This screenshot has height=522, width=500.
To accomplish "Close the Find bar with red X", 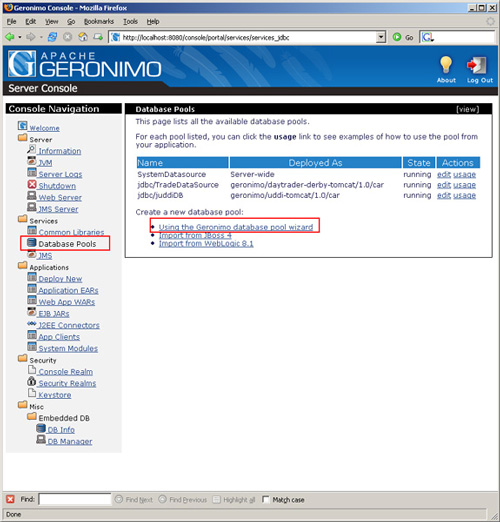I will click(10, 499).
